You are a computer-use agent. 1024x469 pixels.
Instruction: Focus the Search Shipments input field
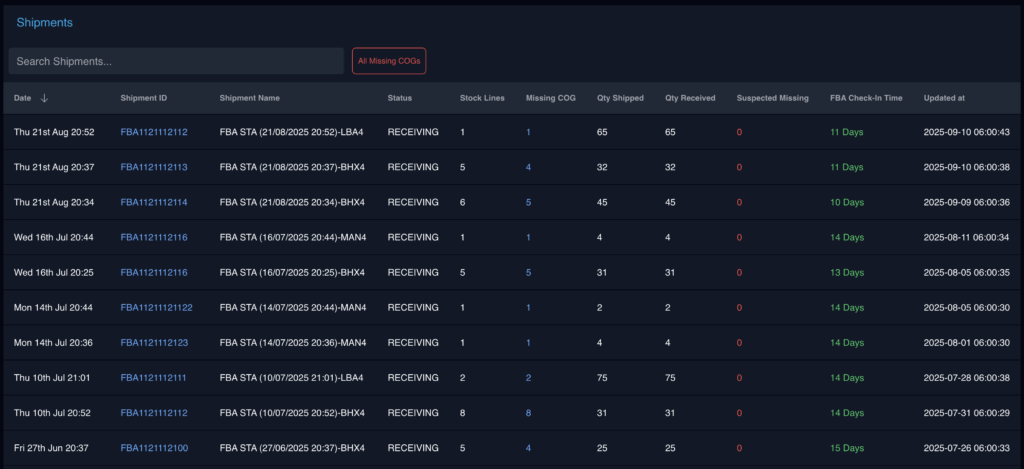[176, 61]
